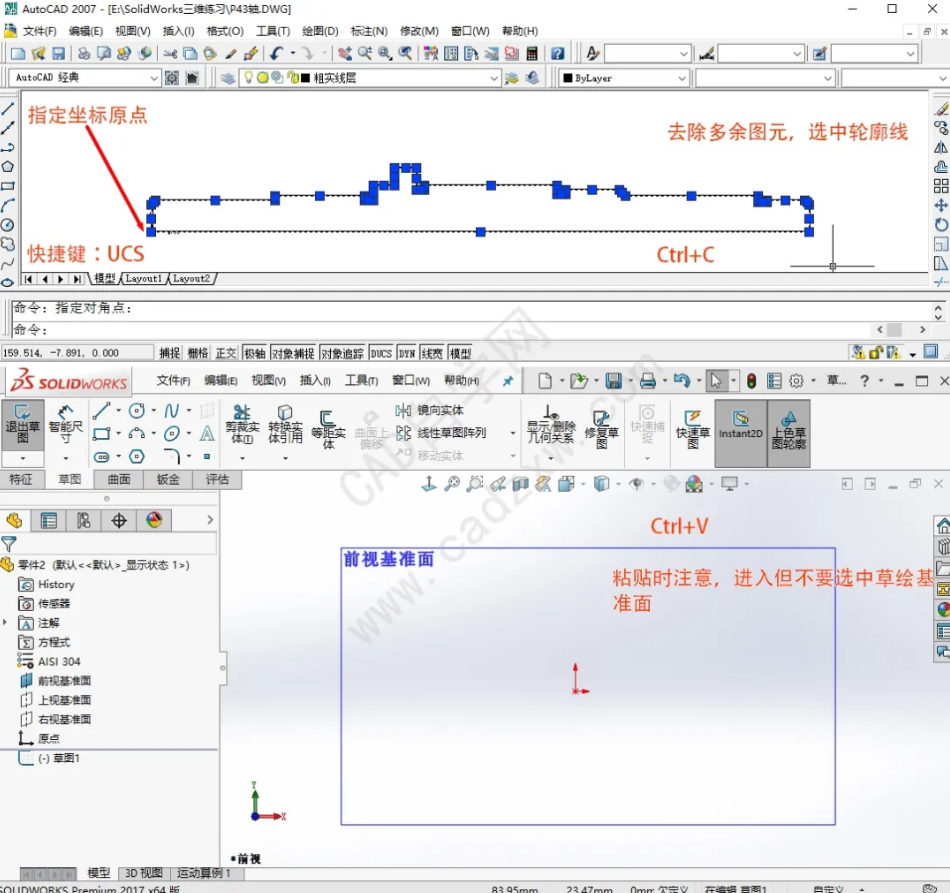Click SolidWorks Exit Sketch button

click(x=22, y=425)
